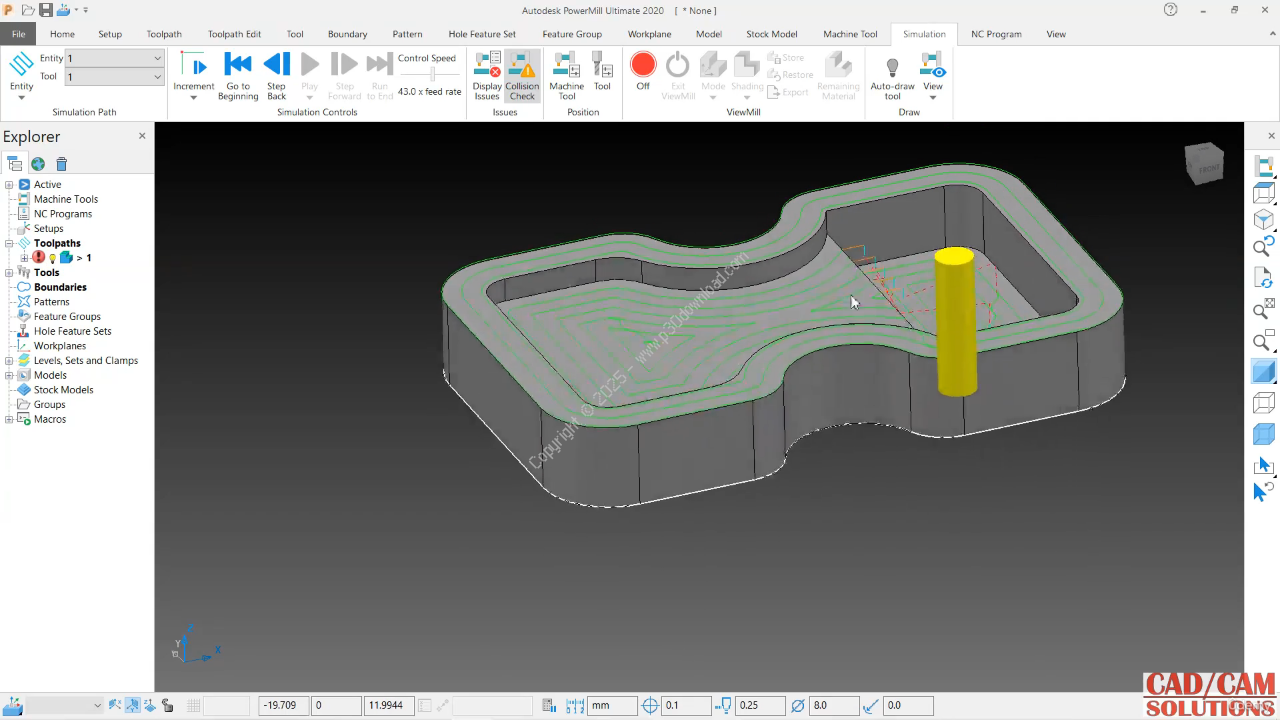This screenshot has height=720, width=1280.
Task: Open the File menu
Action: (x=18, y=34)
